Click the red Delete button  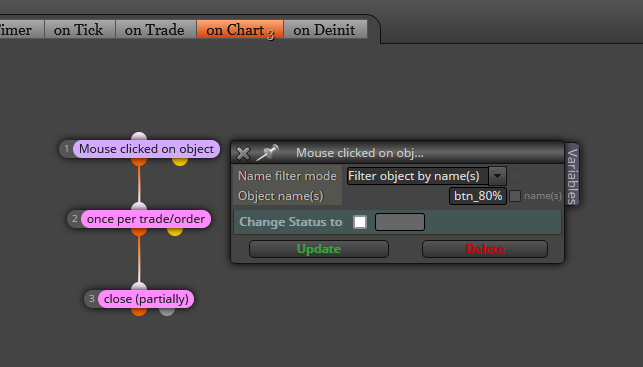(485, 249)
